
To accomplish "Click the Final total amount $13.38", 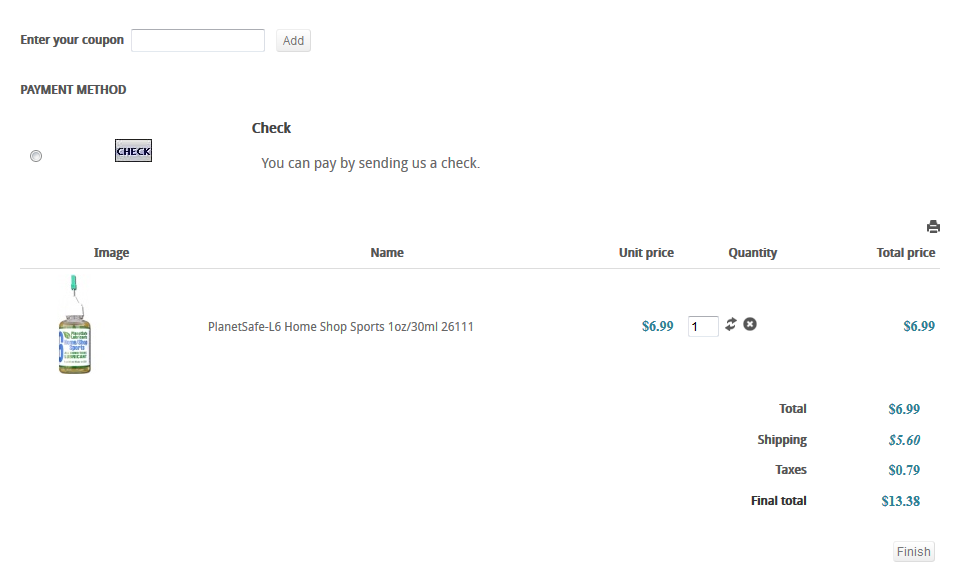I will pos(900,501).
